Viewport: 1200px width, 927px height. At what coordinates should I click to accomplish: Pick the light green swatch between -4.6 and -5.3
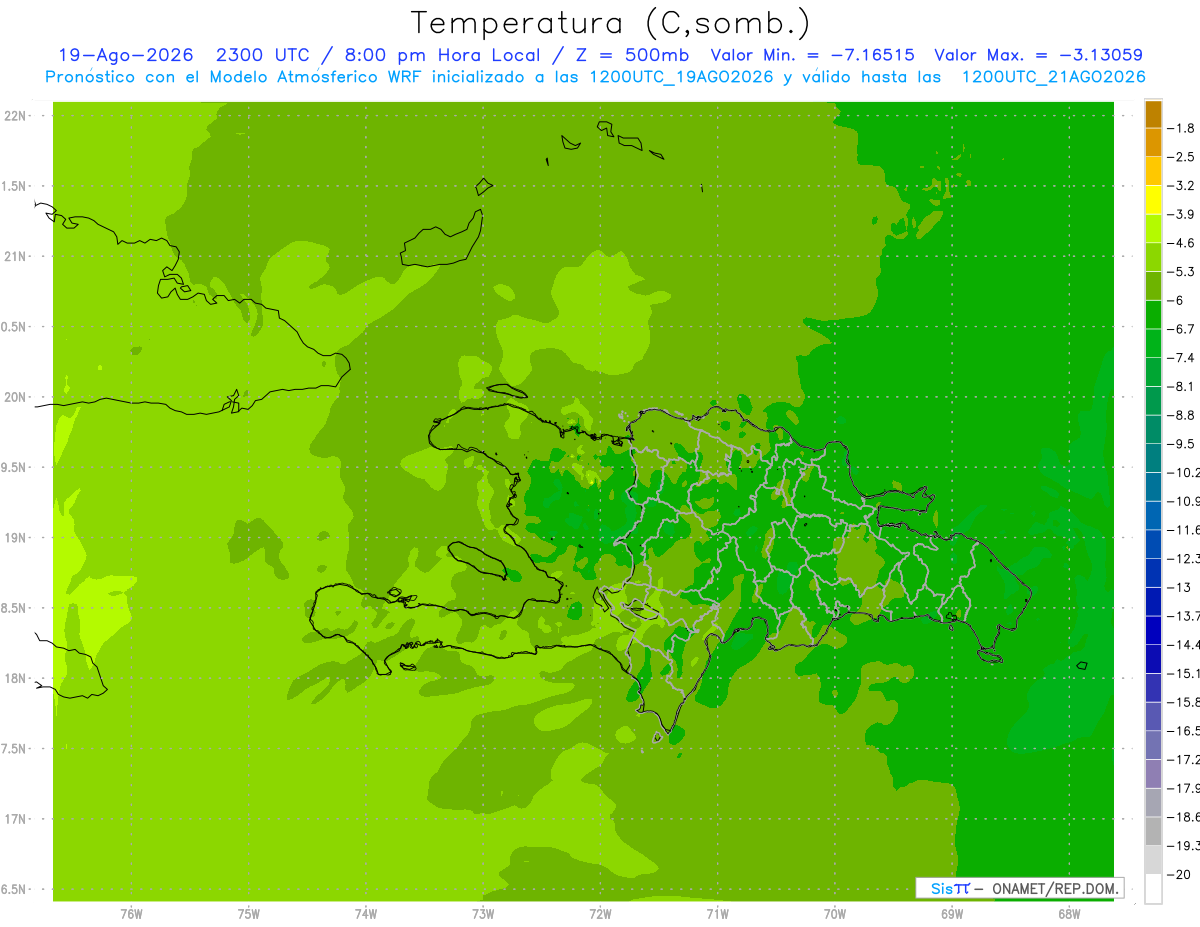(1153, 257)
